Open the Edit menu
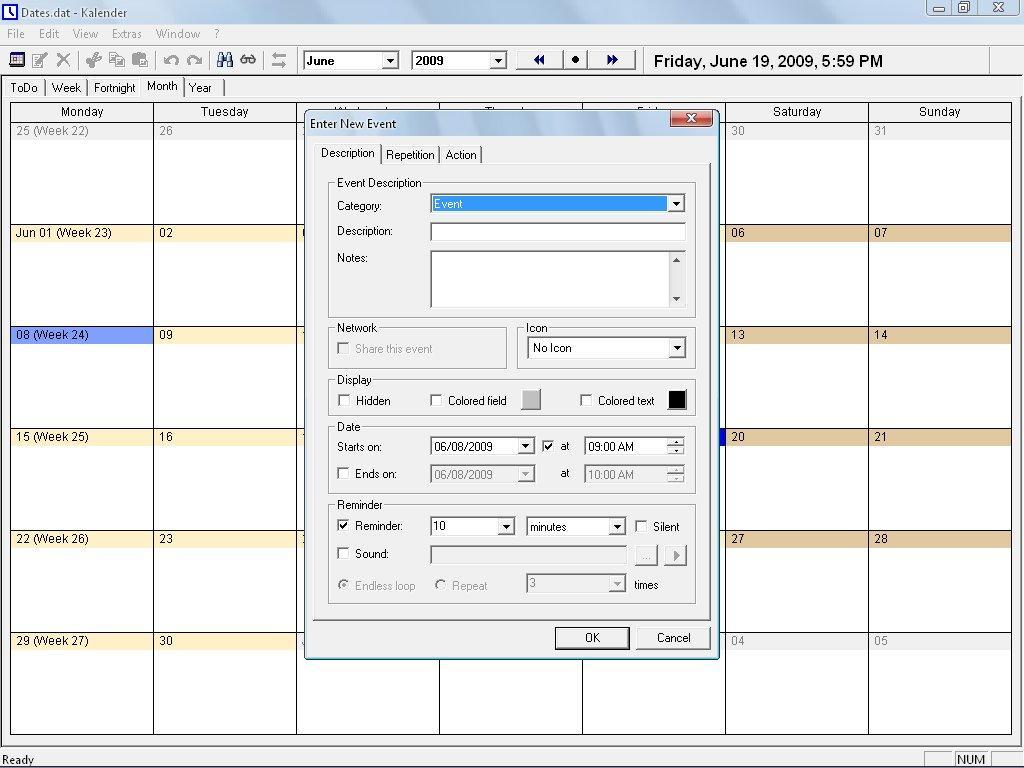1024x768 pixels. coord(49,34)
